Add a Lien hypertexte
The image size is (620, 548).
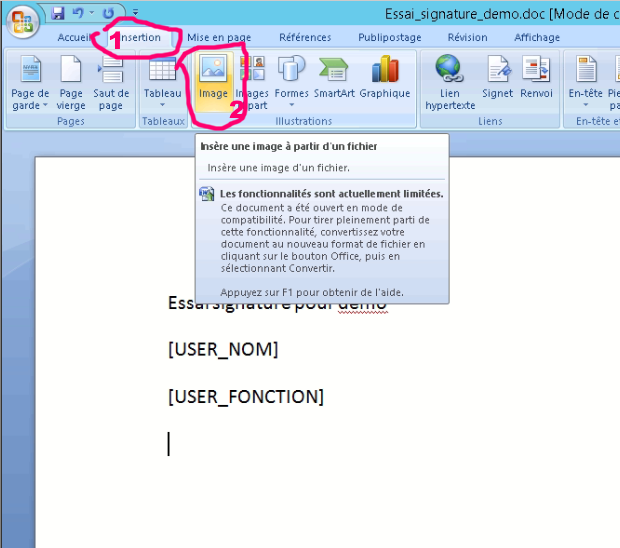click(449, 80)
